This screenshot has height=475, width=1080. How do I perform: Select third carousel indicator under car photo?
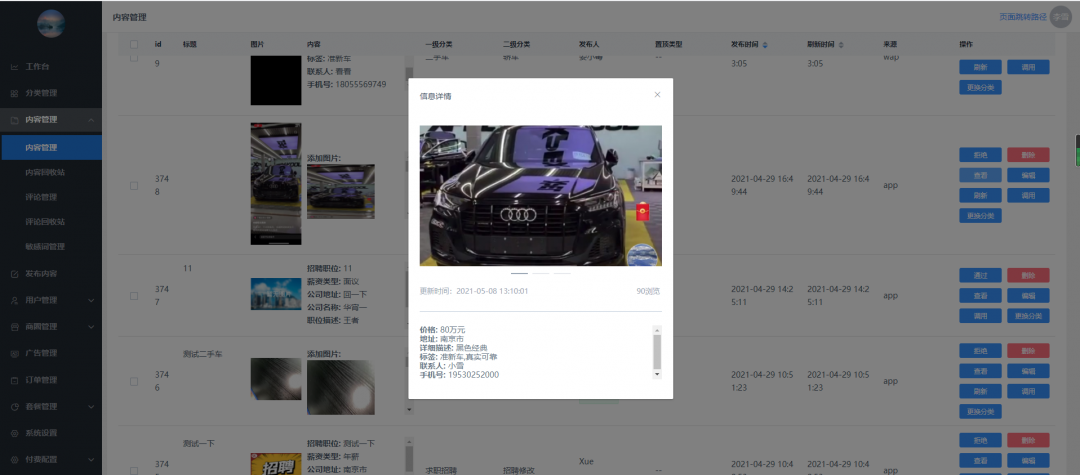562,273
